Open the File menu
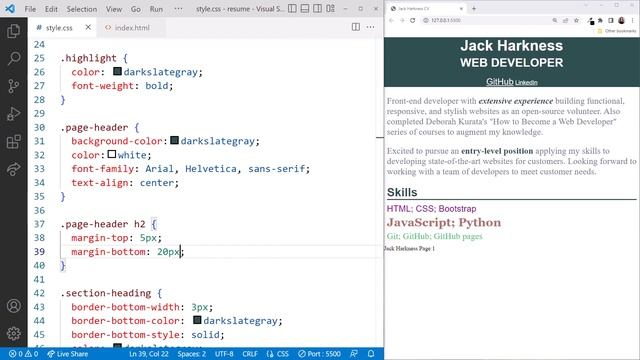640x360 pixels. [30, 9]
